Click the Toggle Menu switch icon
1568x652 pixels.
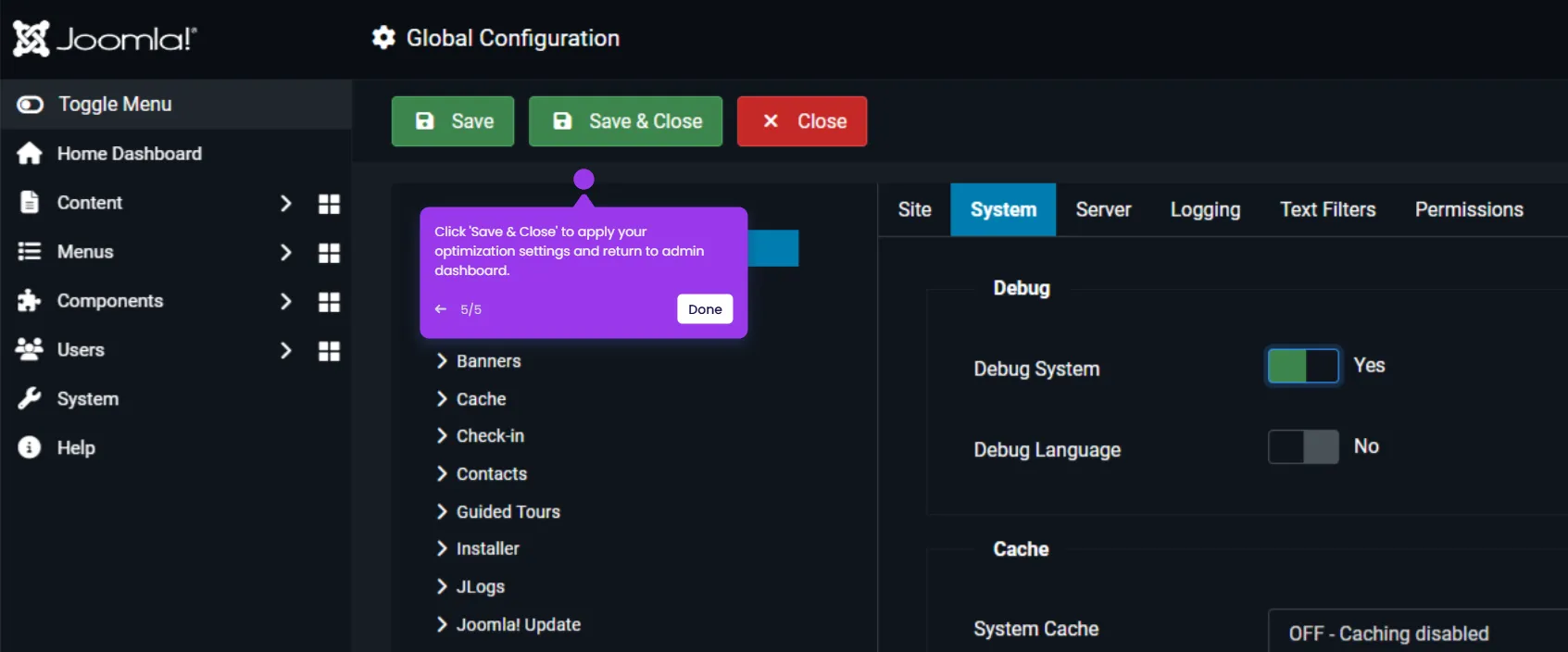coord(30,105)
